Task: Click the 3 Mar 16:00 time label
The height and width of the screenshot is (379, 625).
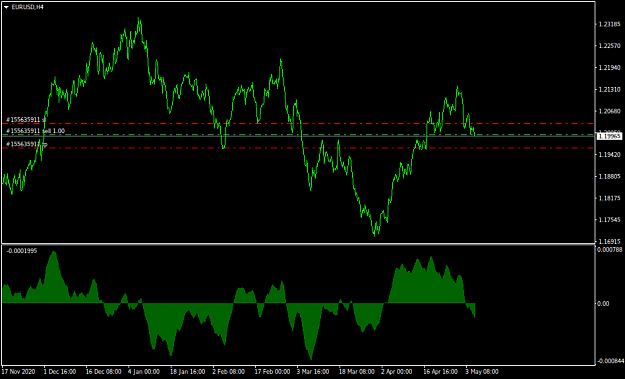Action: coord(313,372)
